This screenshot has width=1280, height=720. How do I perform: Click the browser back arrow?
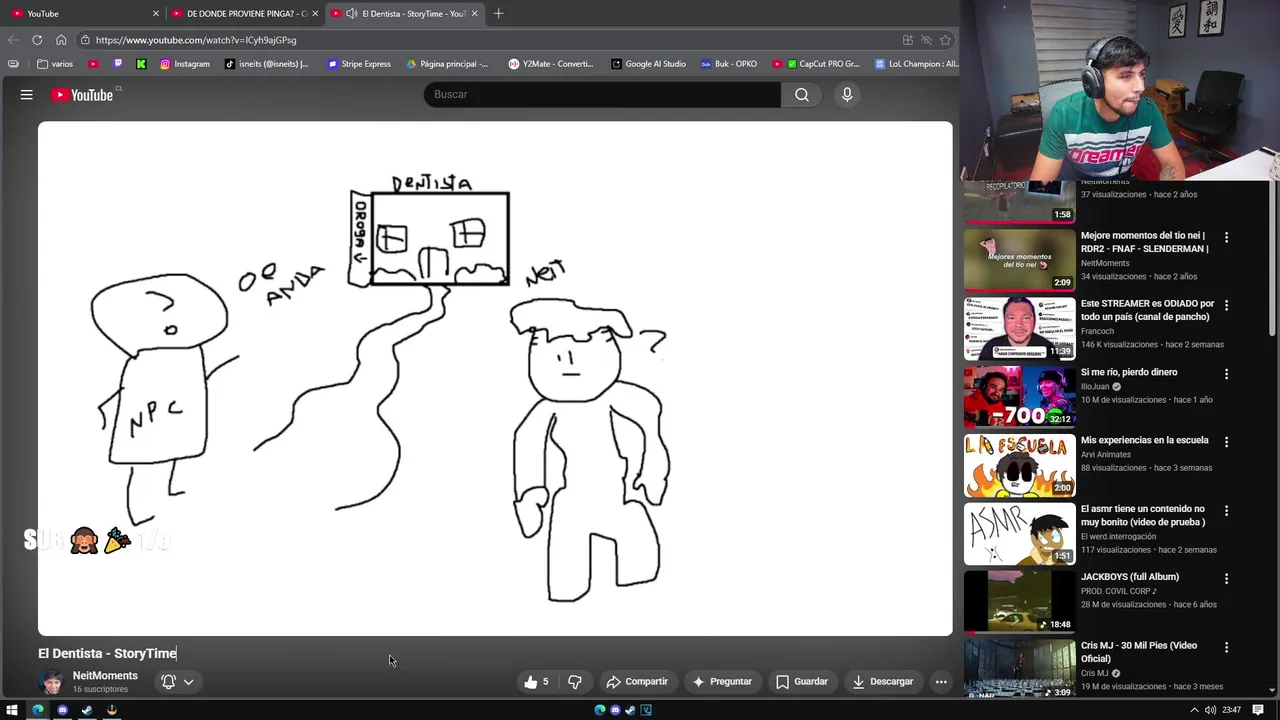[x=13, y=40]
